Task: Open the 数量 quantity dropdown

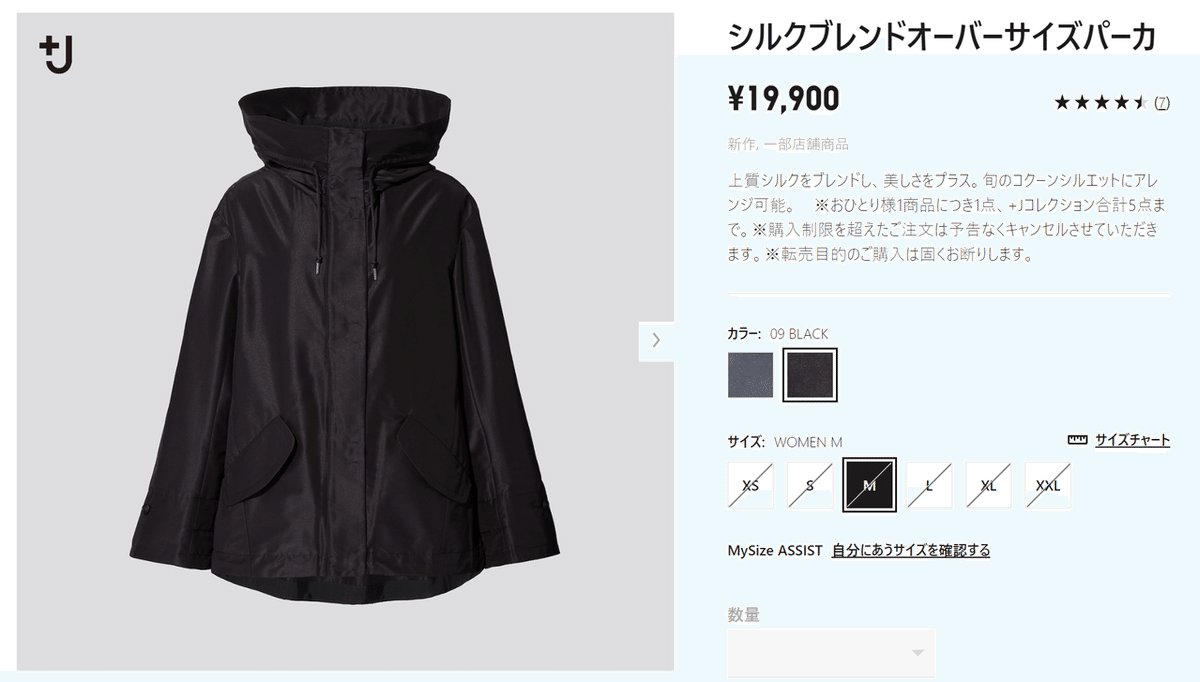Action: (x=831, y=652)
